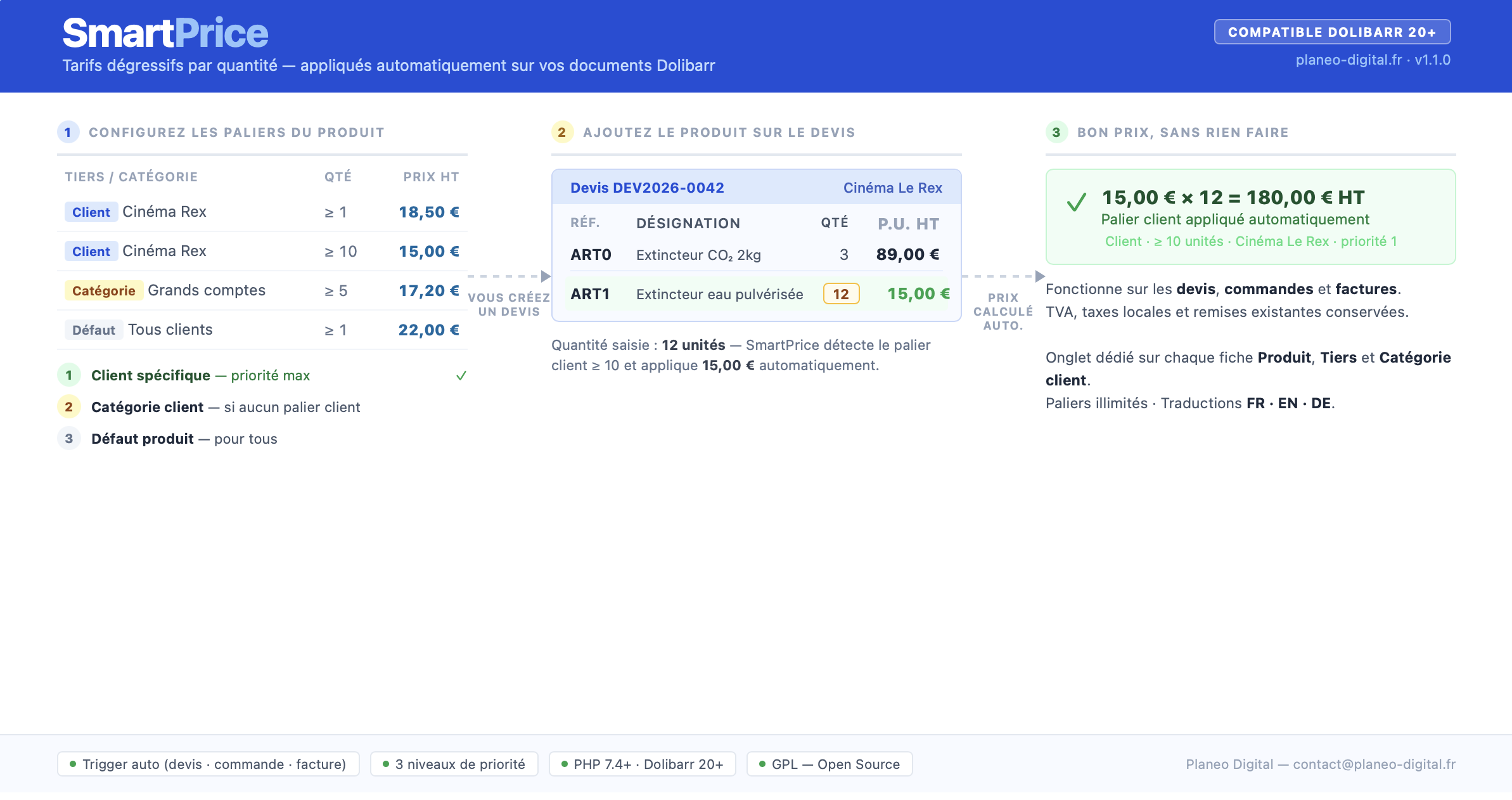Click the Tous clients row label
This screenshot has height=800, width=1512.
(x=170, y=330)
